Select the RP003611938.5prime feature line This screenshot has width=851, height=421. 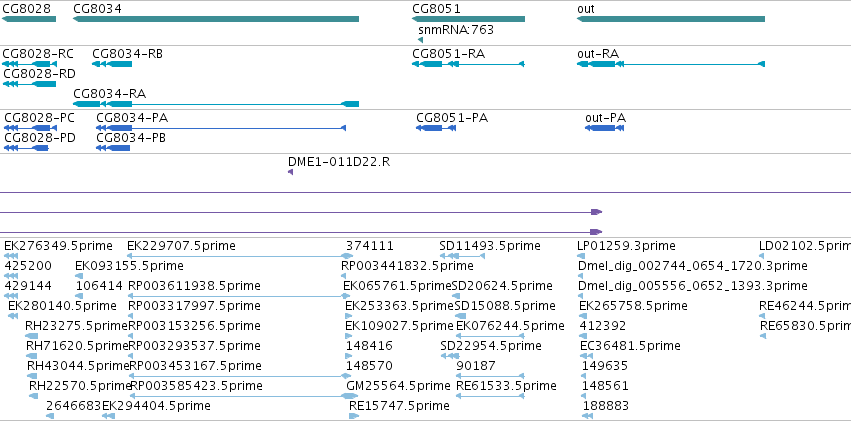pyautogui.click(x=239, y=296)
